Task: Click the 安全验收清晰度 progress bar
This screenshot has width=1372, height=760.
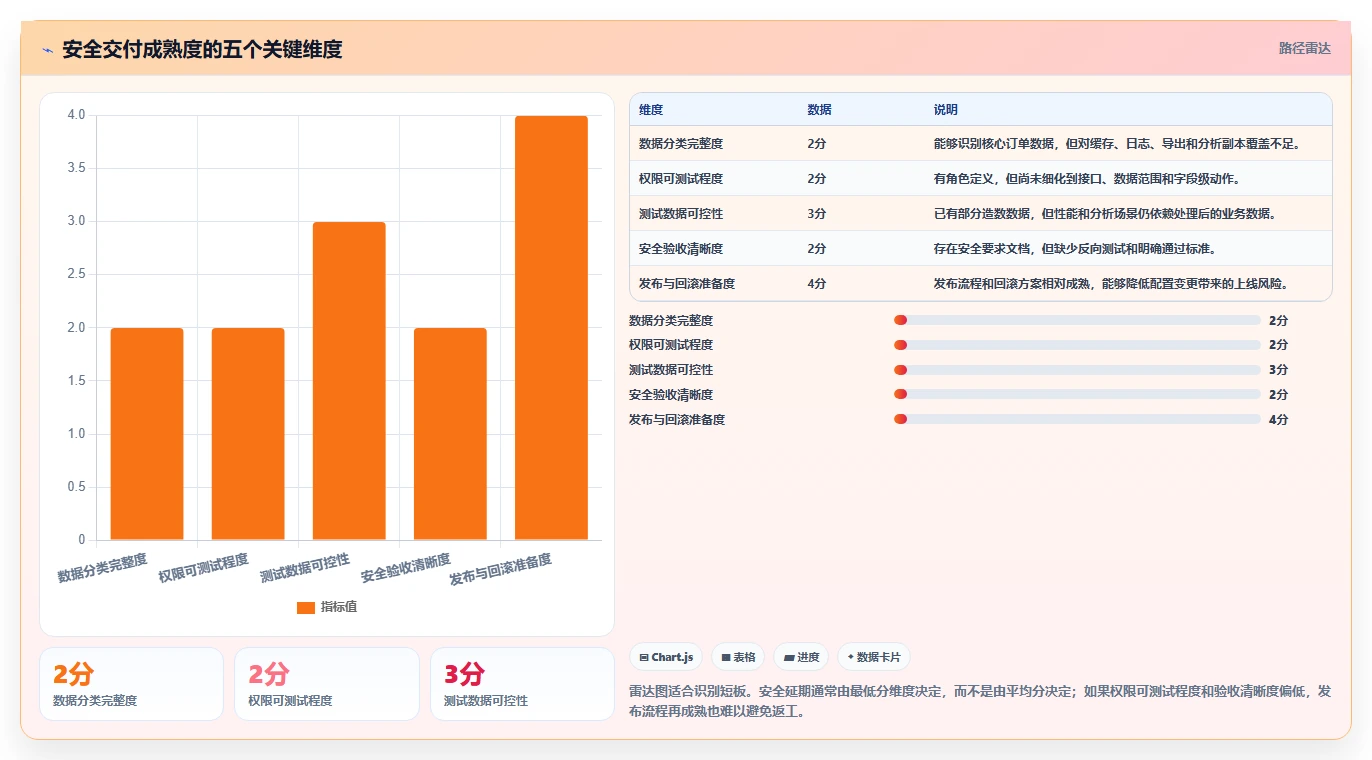Action: 1077,394
